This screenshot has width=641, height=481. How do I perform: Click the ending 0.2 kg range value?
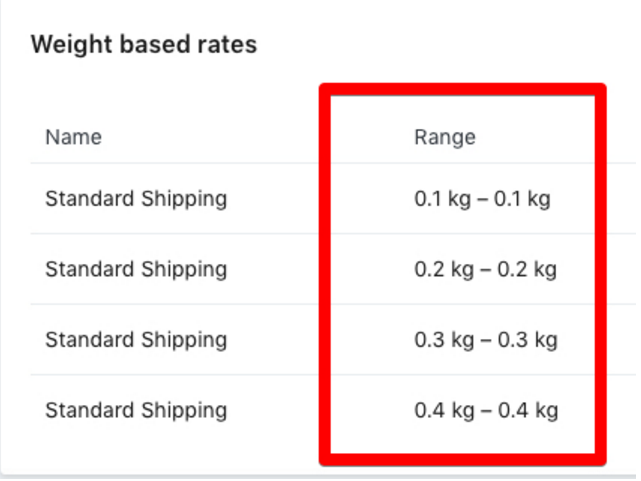click(526, 269)
